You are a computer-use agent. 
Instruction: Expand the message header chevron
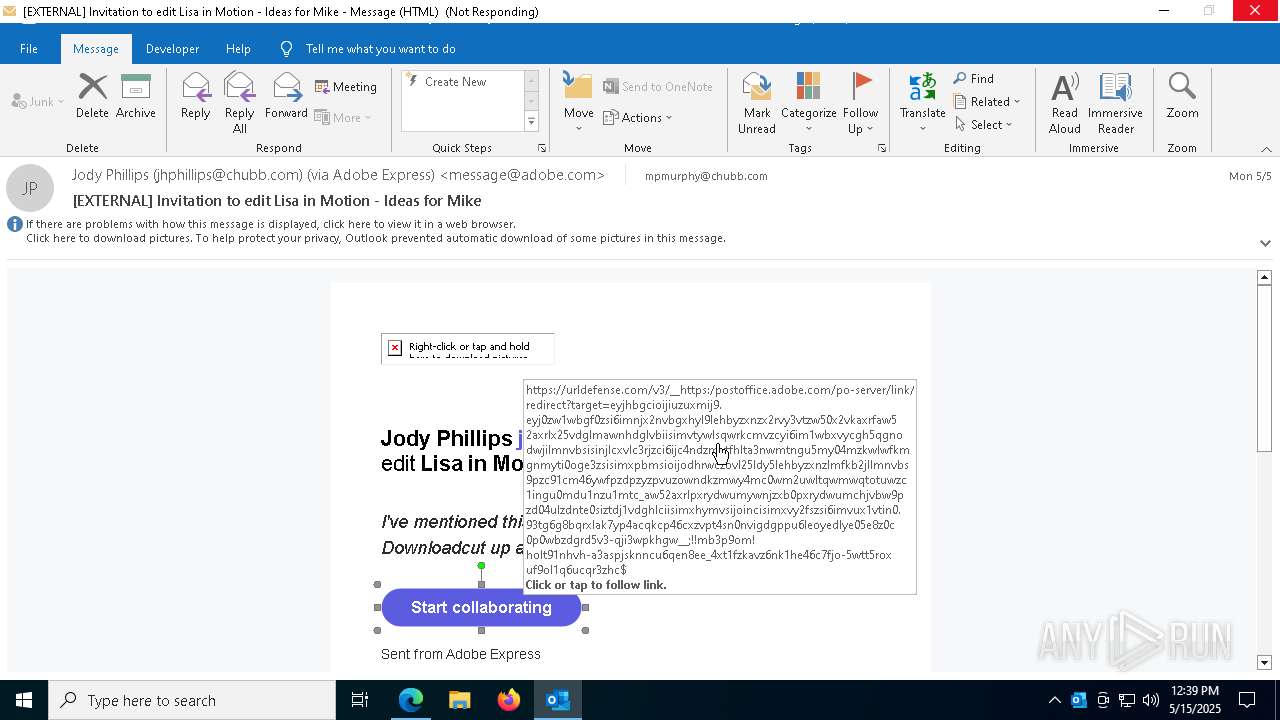pyautogui.click(x=1265, y=243)
